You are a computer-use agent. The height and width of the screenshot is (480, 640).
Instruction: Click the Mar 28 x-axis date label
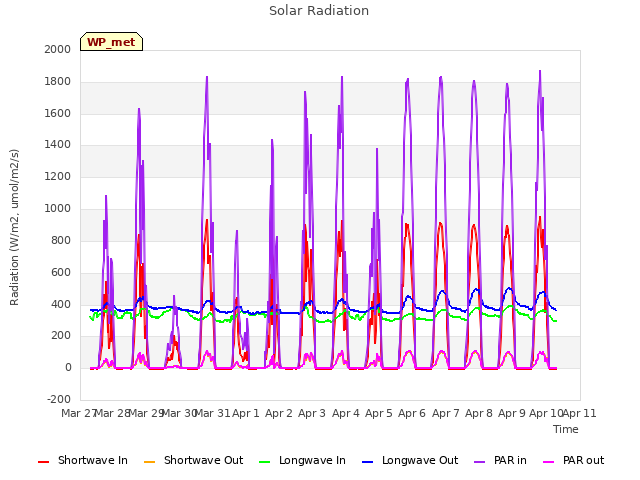click(x=112, y=413)
